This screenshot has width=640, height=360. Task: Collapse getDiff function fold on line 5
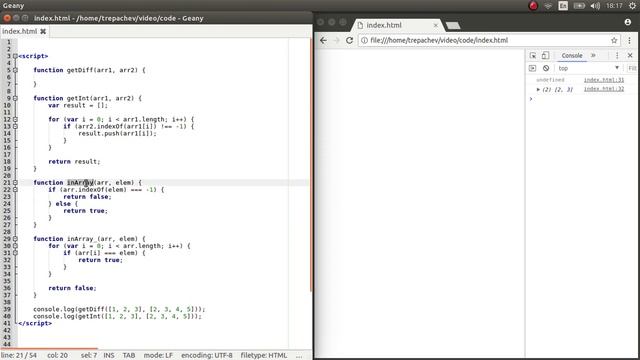(x=15, y=70)
